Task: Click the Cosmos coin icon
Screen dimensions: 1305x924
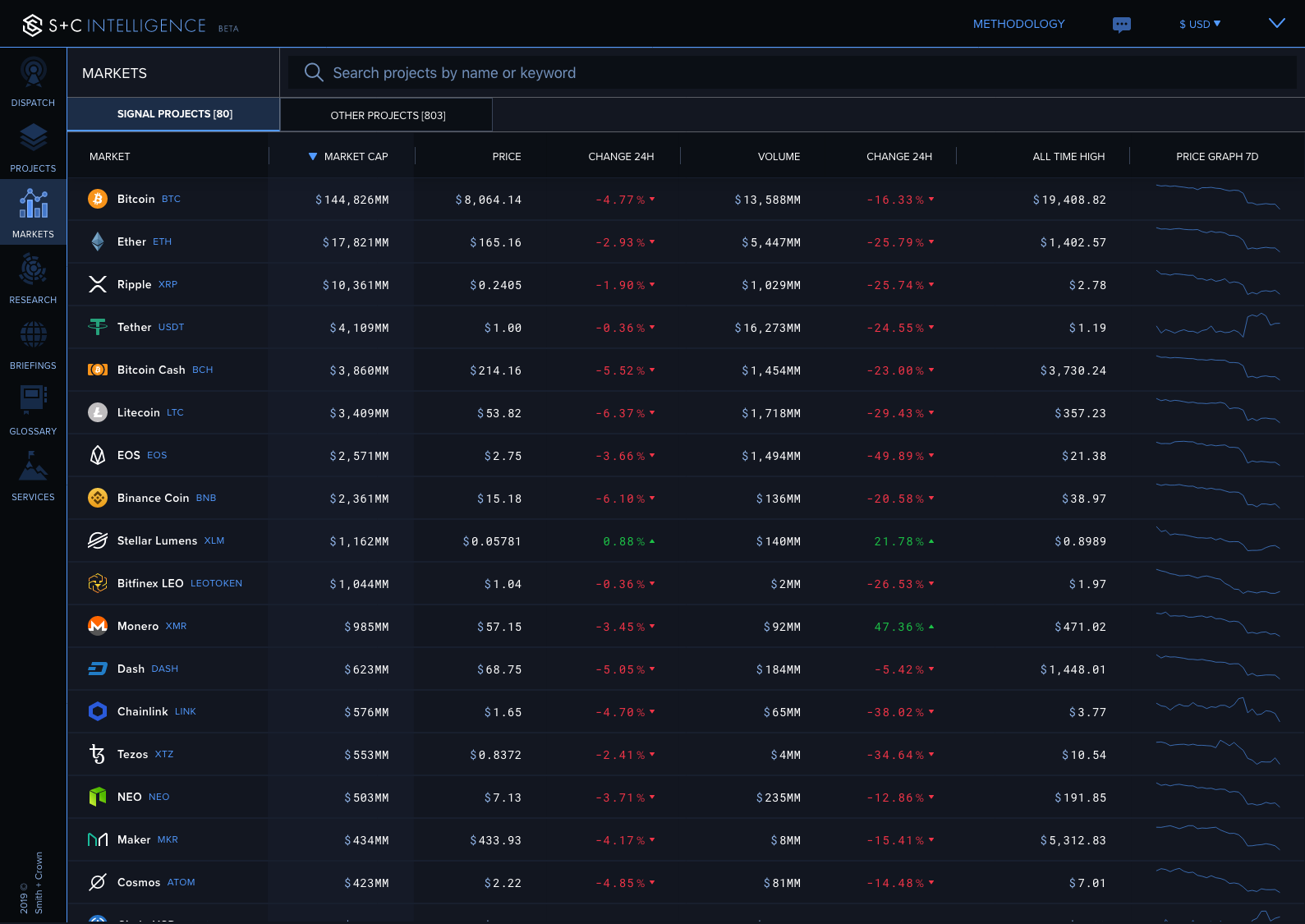Action: 98,882
